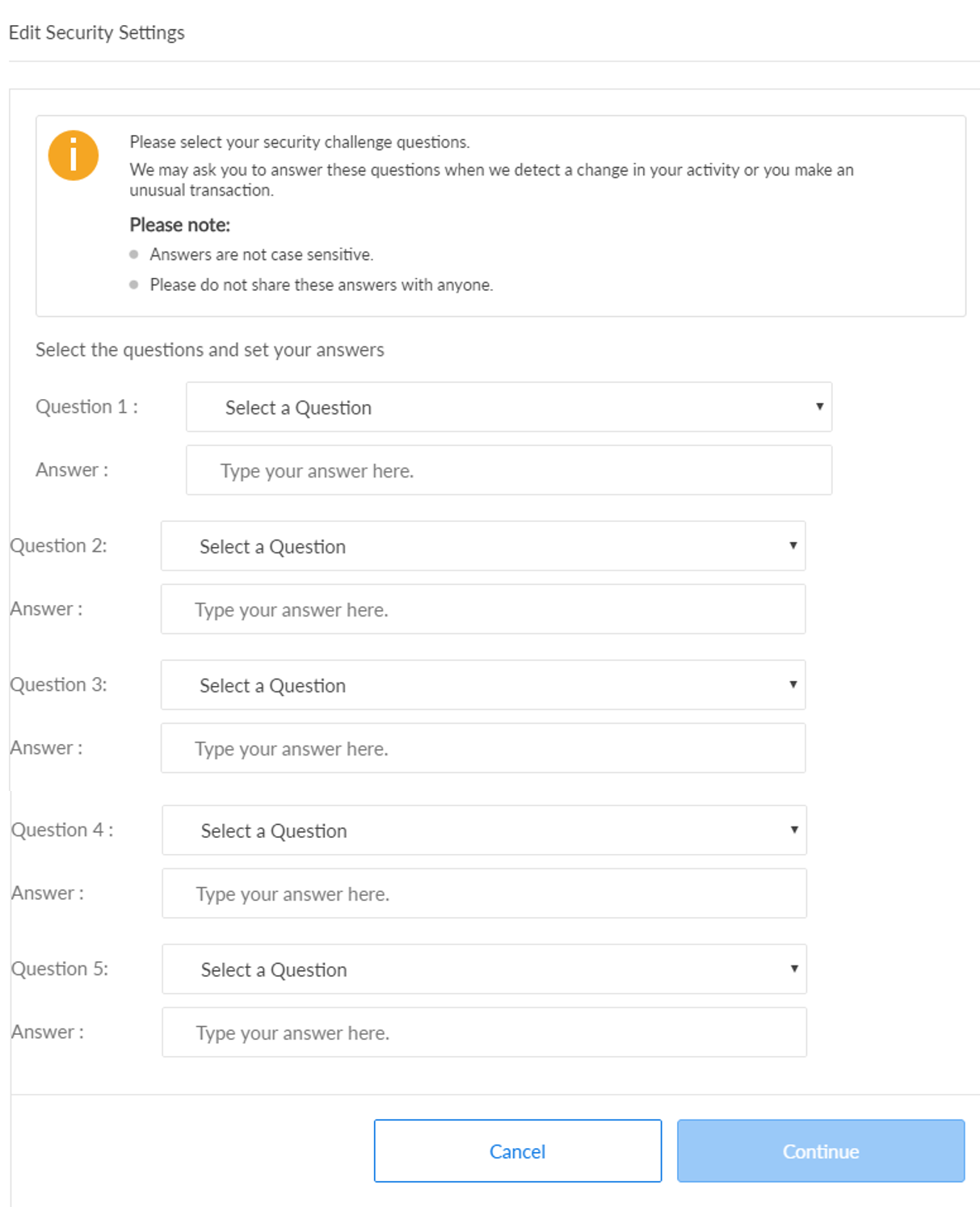Open the Question 4 dropdown
This screenshot has height=1207, width=980.
pos(484,831)
